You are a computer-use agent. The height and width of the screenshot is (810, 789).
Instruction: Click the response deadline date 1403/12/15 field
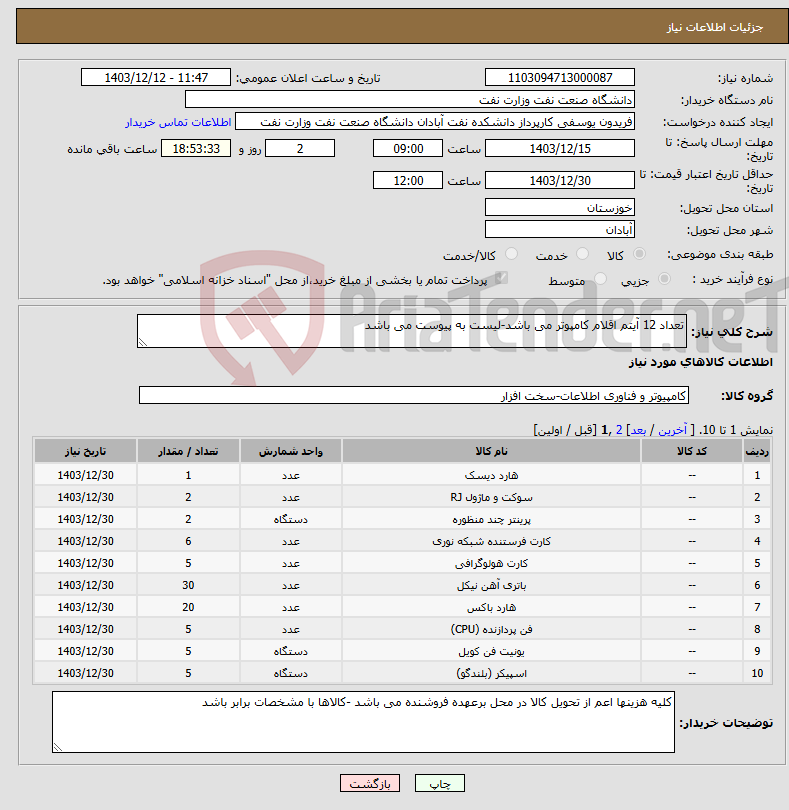[560, 149]
